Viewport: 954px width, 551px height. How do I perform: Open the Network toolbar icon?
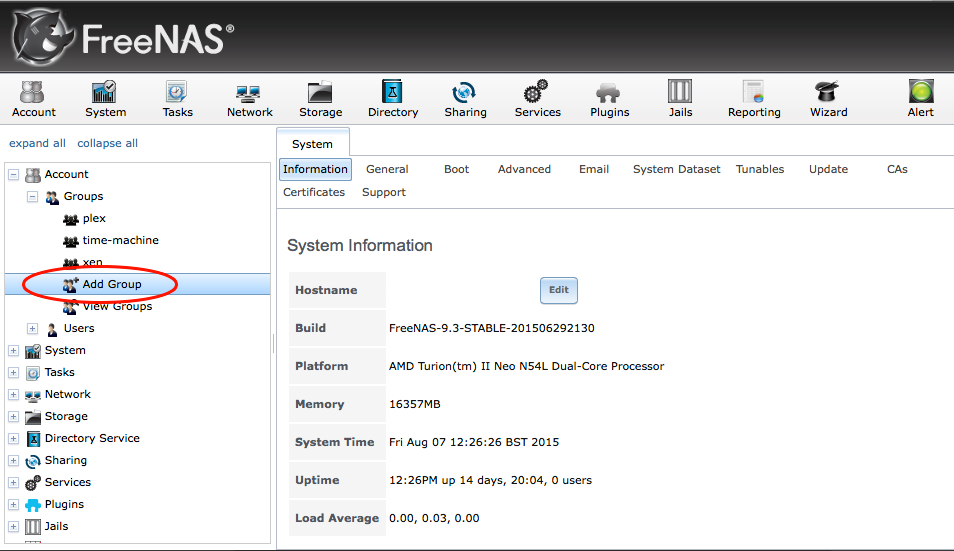coord(249,99)
